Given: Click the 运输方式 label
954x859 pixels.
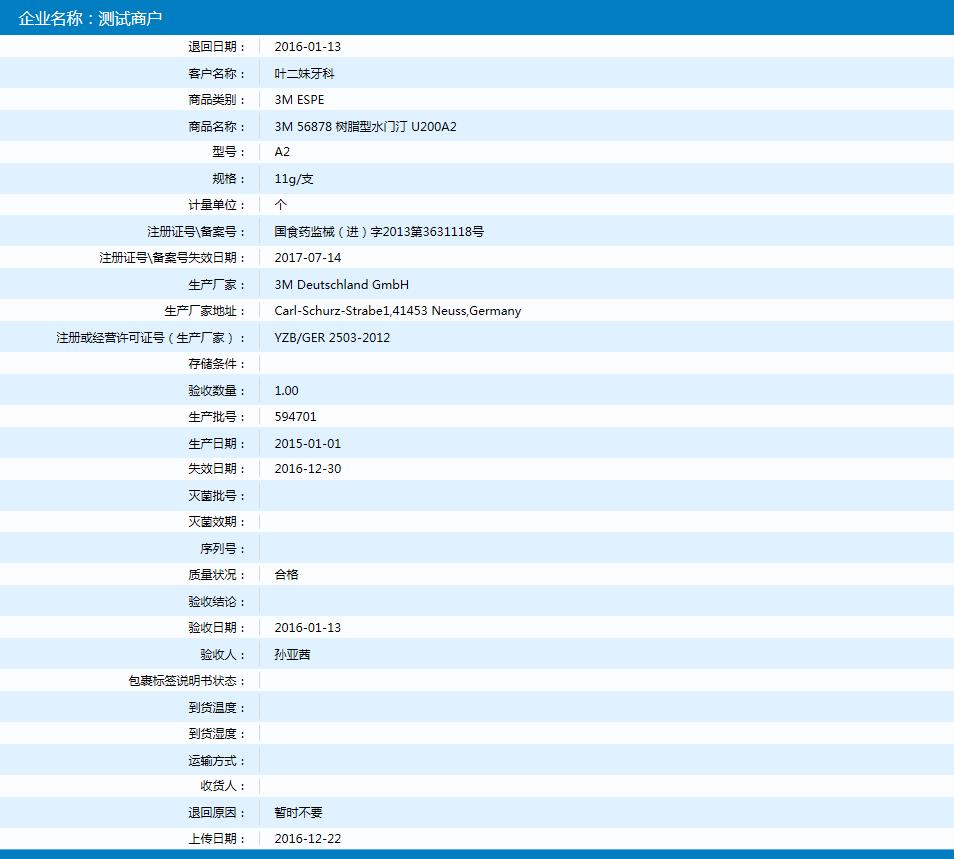Looking at the screenshot, I should (x=216, y=760).
